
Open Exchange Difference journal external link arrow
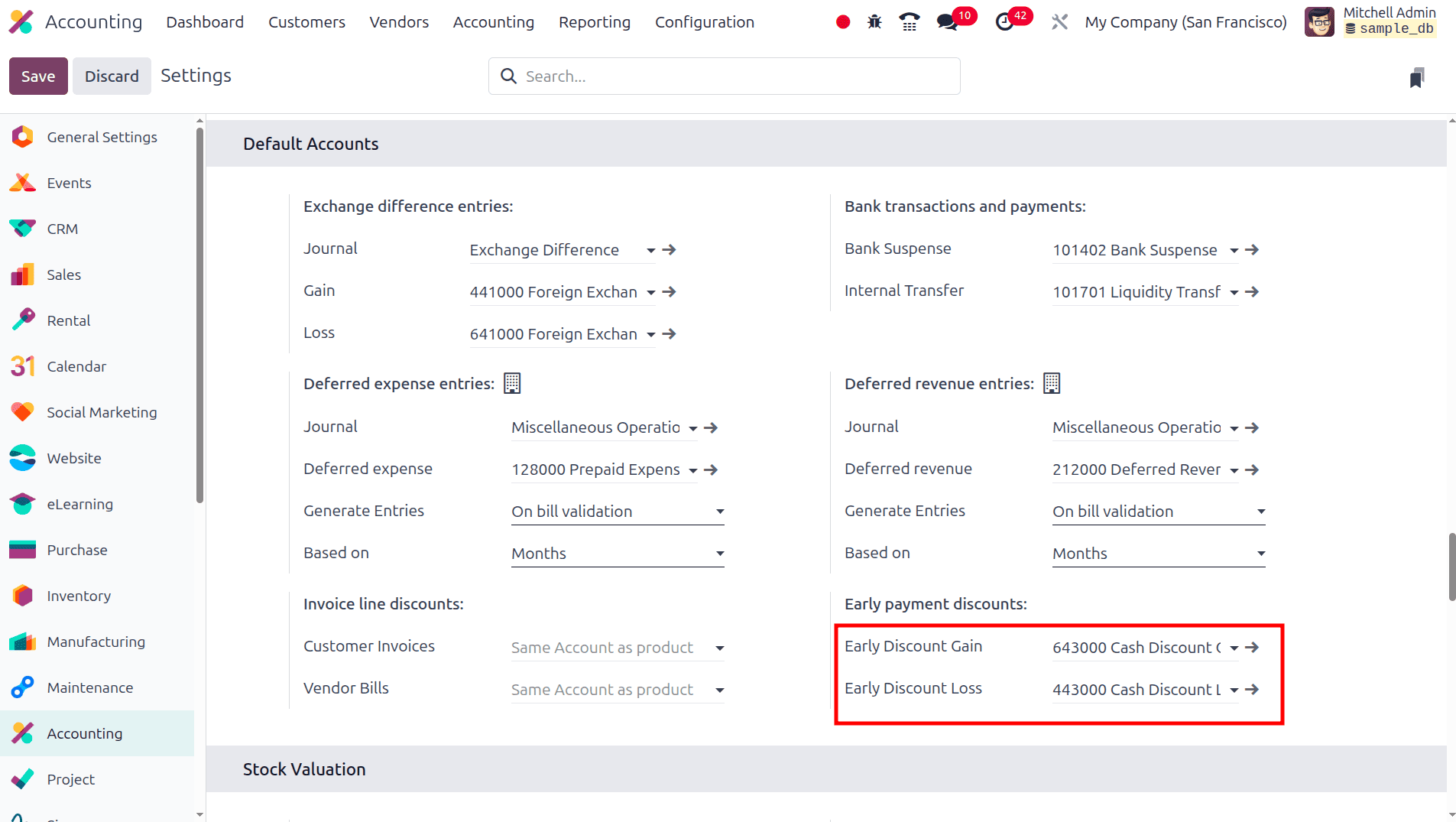tap(670, 250)
